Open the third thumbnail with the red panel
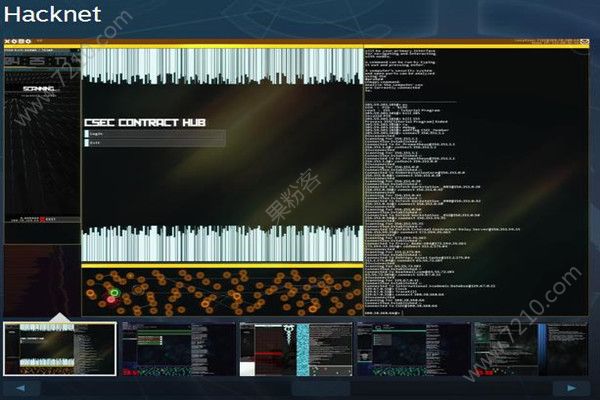The image size is (600, 400). (x=296, y=348)
